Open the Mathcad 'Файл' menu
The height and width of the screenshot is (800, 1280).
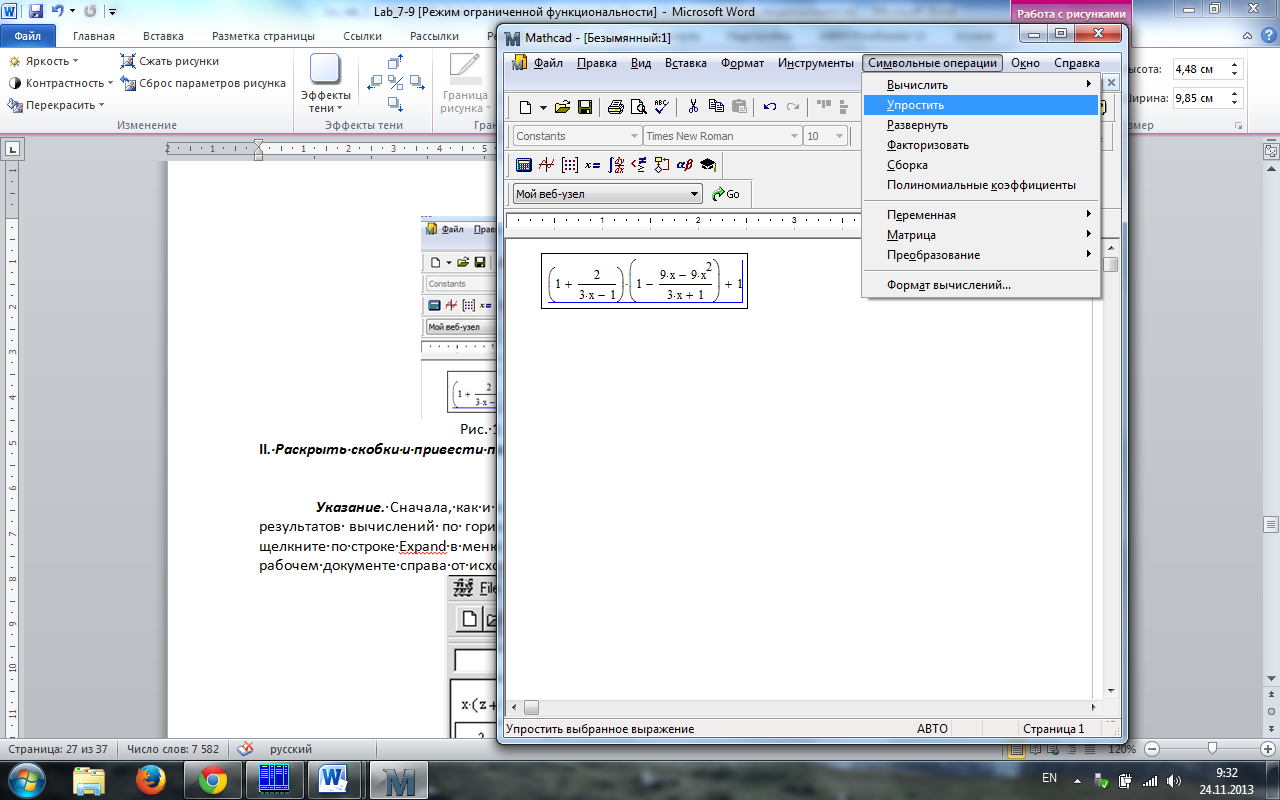pos(548,63)
